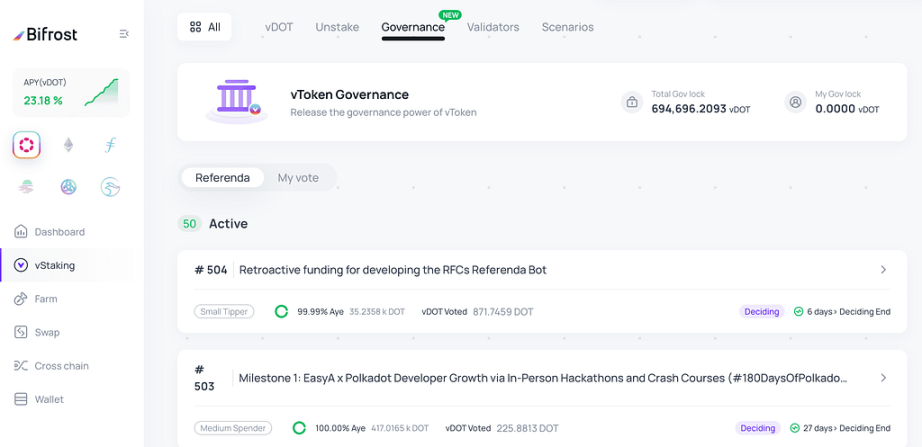Click the Total Gov lock padlock icon
The image size is (922, 447).
[x=632, y=102]
